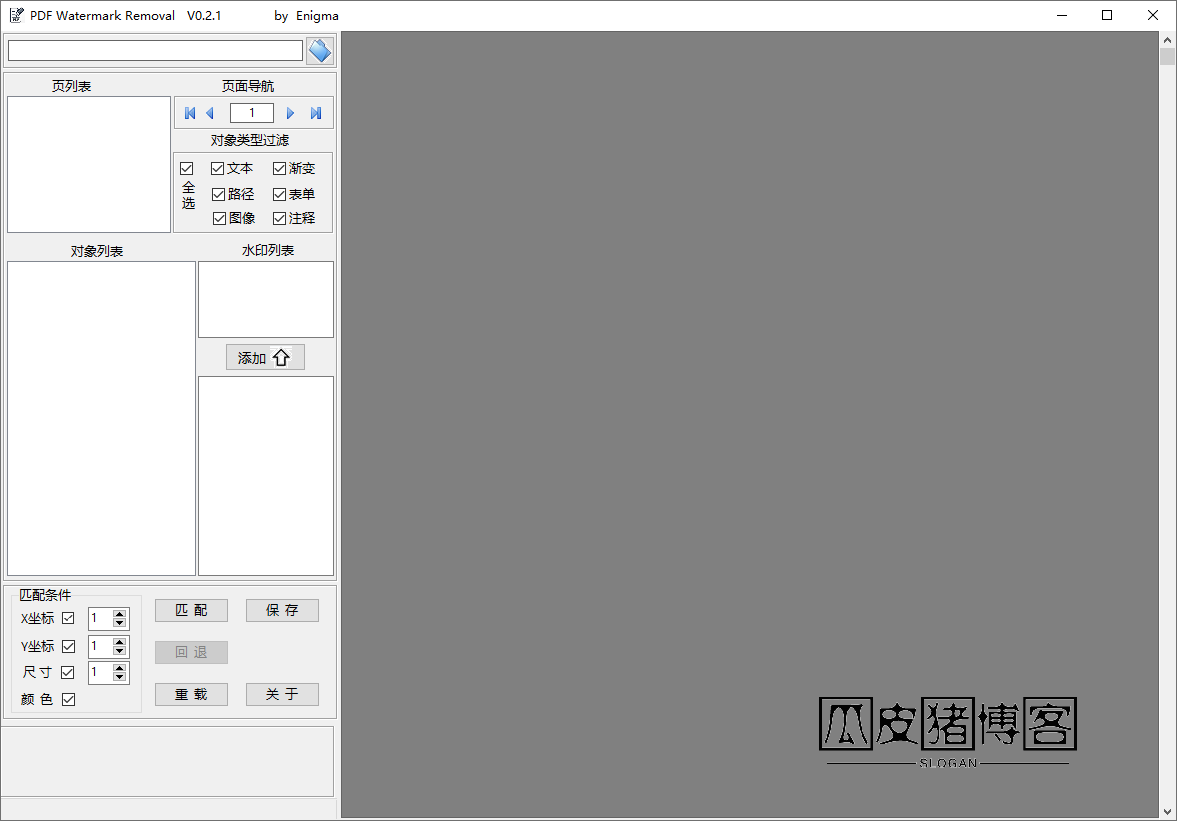1177x821 pixels.
Task: Uncheck the 注释 filter checkbox
Action: coord(280,218)
